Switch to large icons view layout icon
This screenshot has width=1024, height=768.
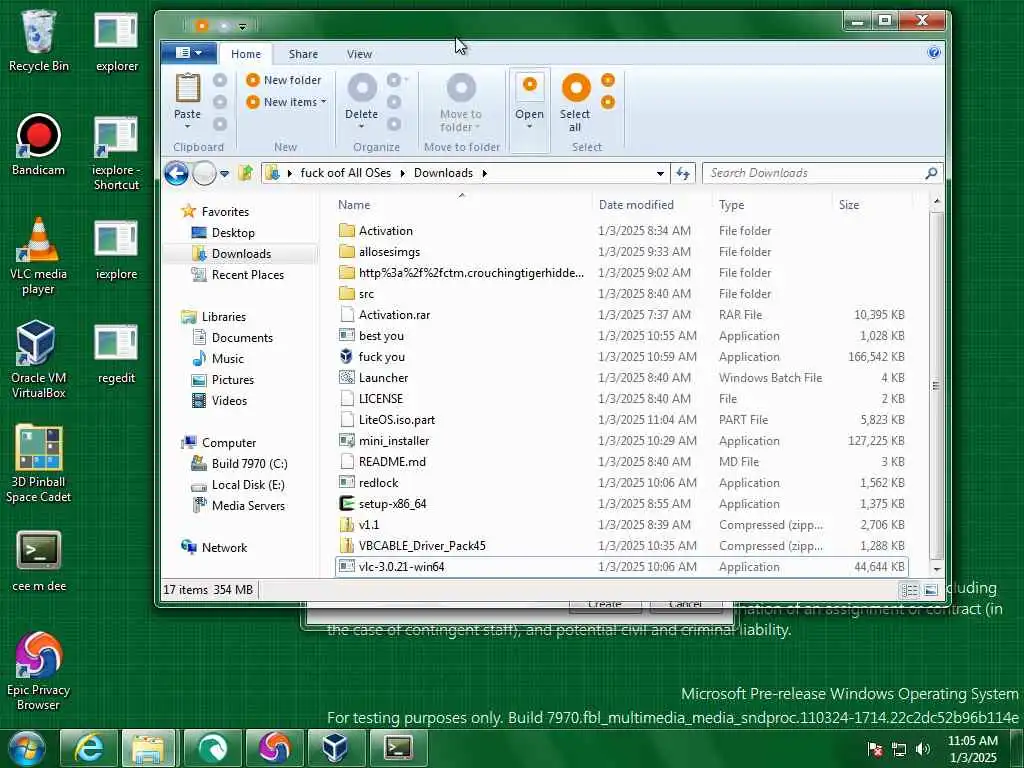click(x=931, y=590)
